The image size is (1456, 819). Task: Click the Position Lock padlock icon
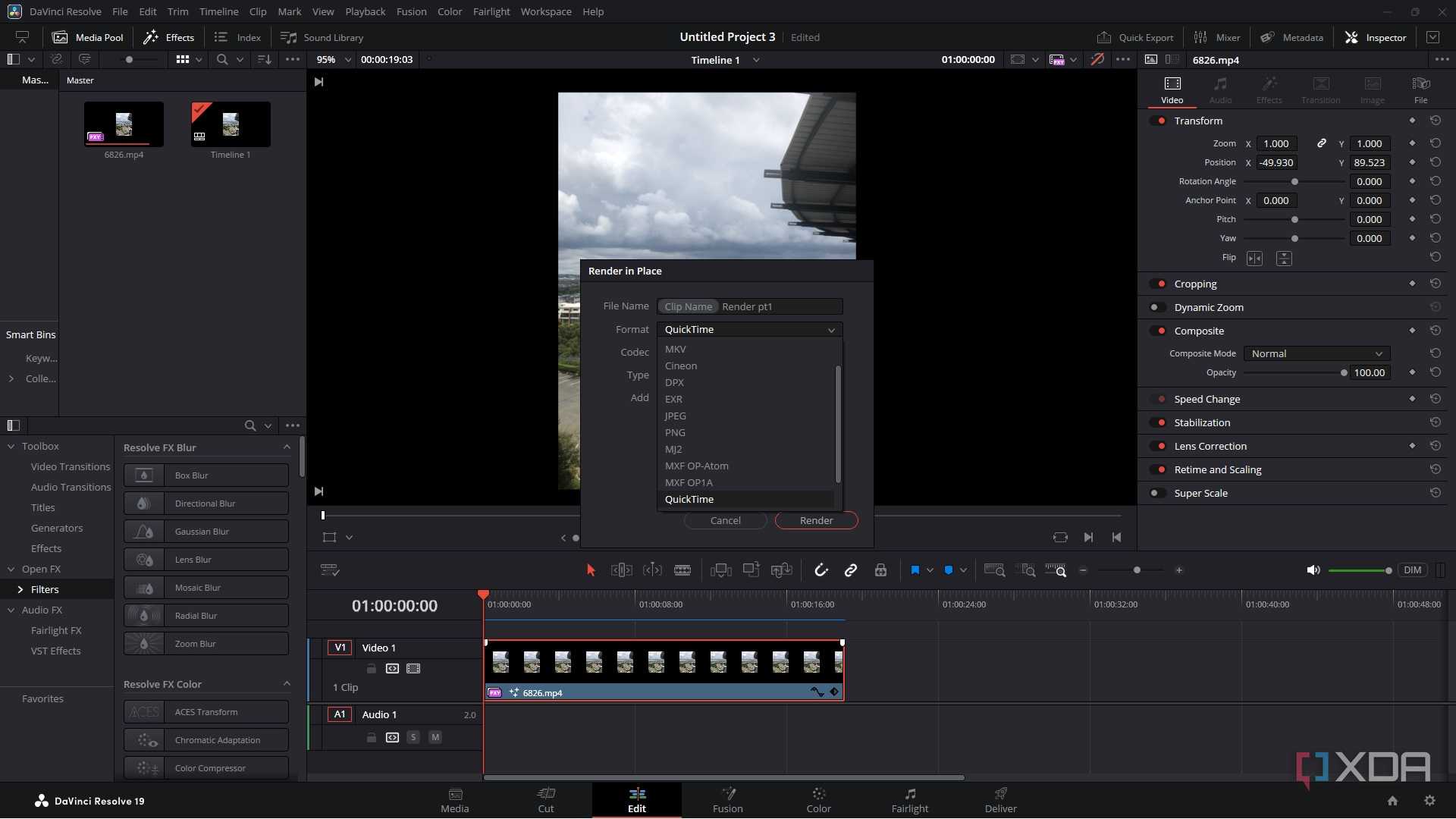[880, 570]
